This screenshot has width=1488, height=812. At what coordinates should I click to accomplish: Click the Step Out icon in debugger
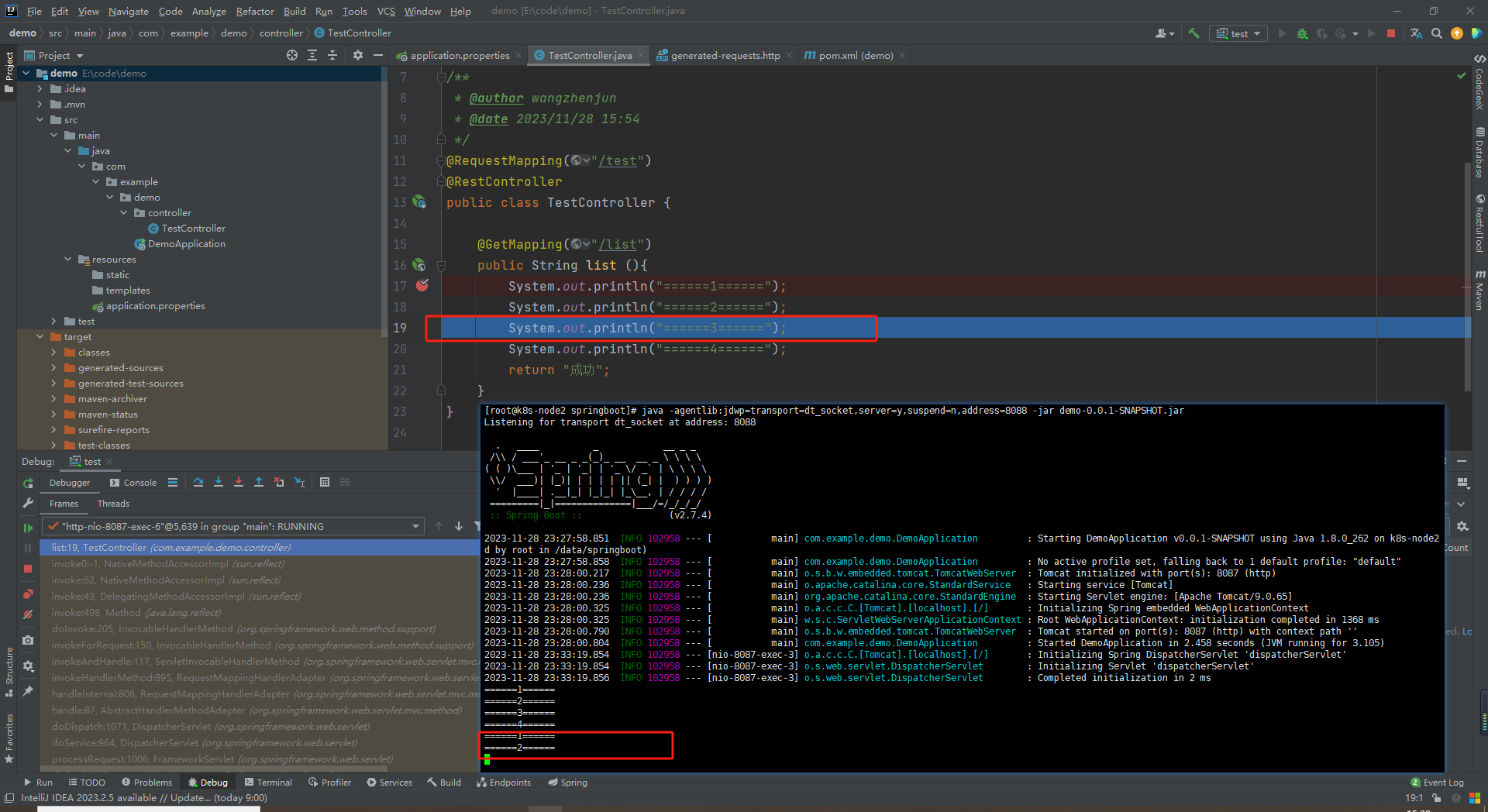[x=259, y=482]
